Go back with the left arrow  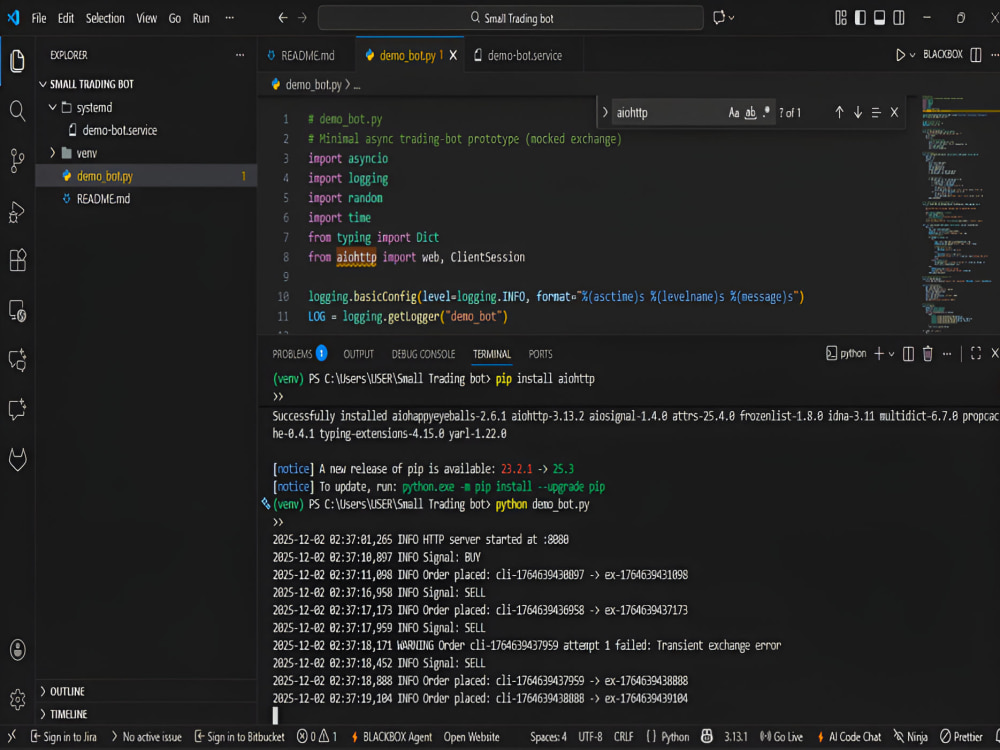click(x=283, y=18)
